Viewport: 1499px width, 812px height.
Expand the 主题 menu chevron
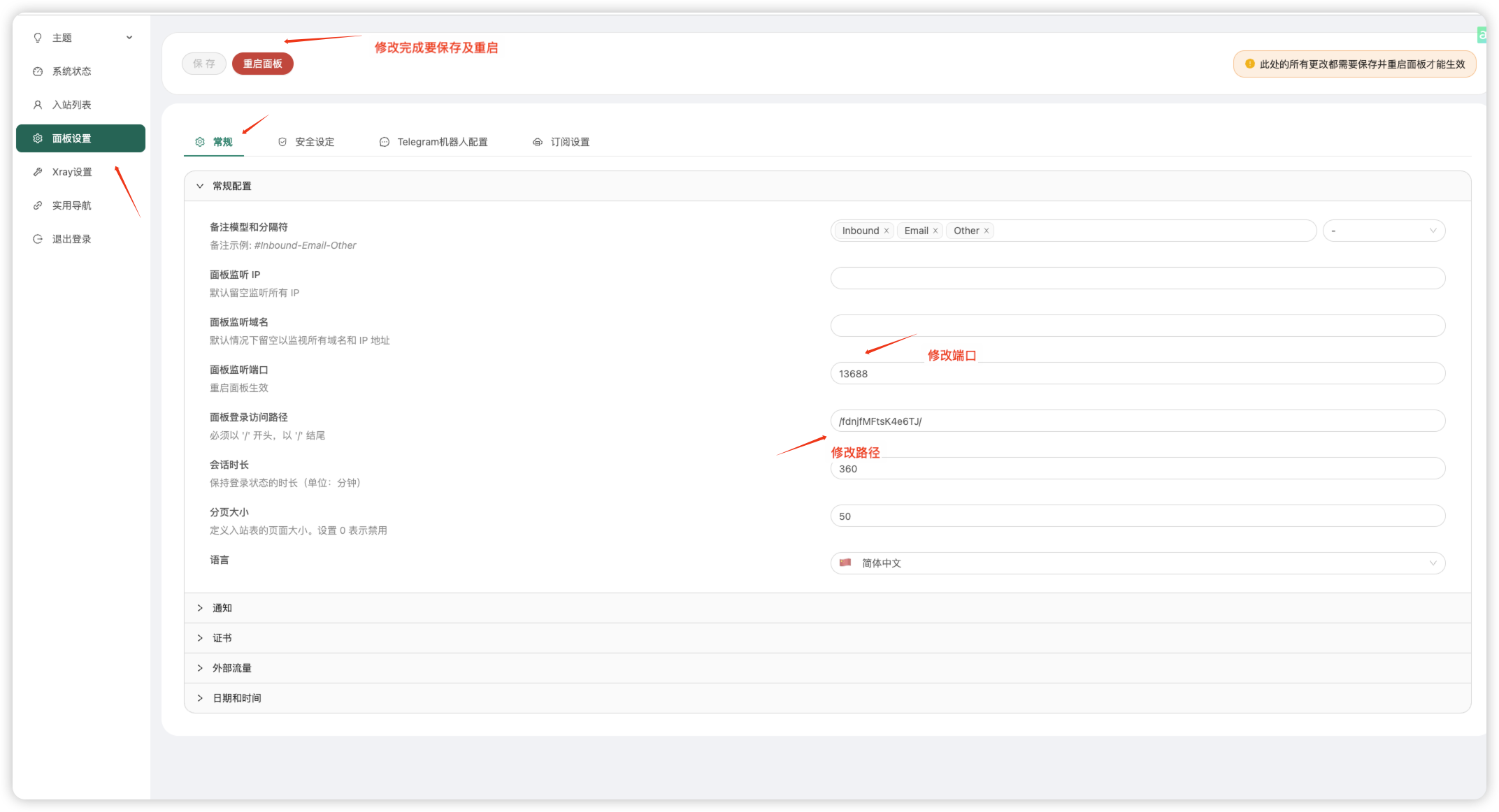pos(129,38)
